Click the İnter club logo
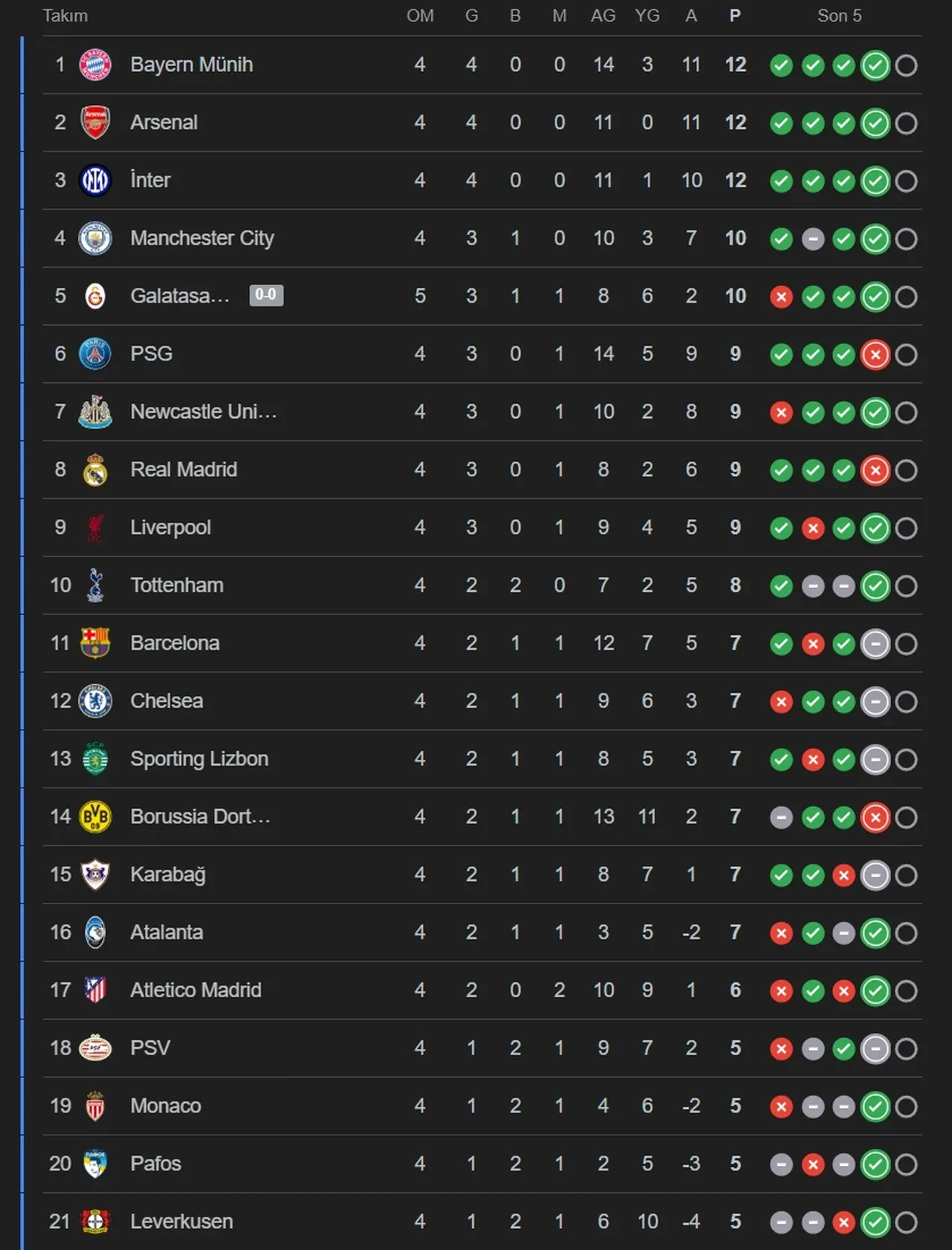Image resolution: width=952 pixels, height=1250 pixels. point(95,181)
